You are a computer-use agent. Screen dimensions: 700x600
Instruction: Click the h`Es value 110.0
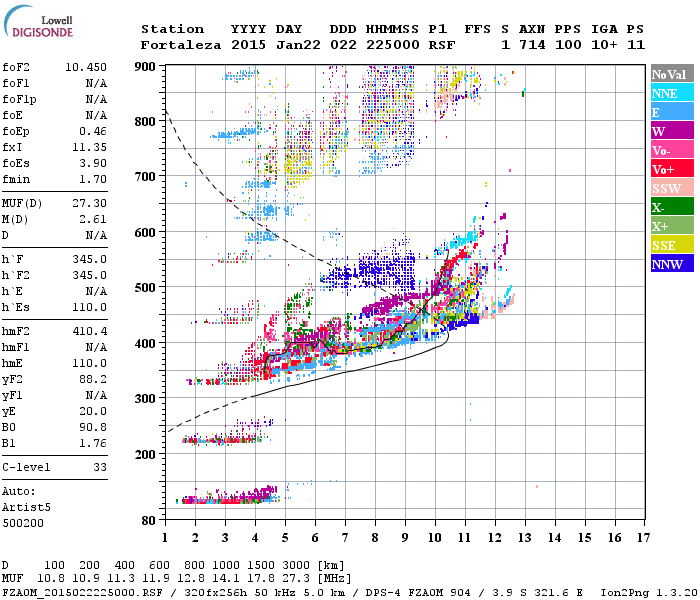tap(89, 308)
